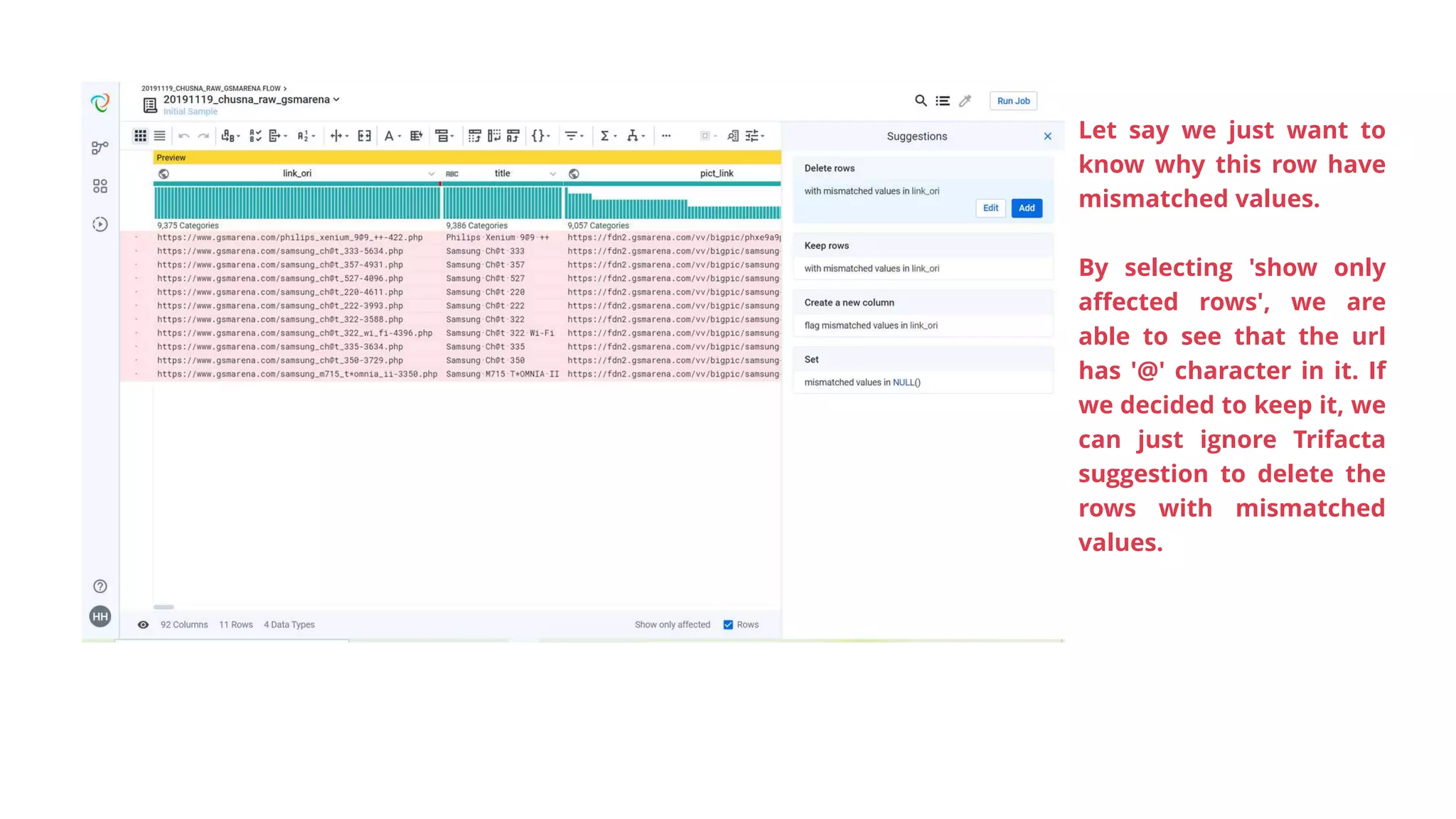Select the Set mismatched values suggestion

(x=923, y=370)
